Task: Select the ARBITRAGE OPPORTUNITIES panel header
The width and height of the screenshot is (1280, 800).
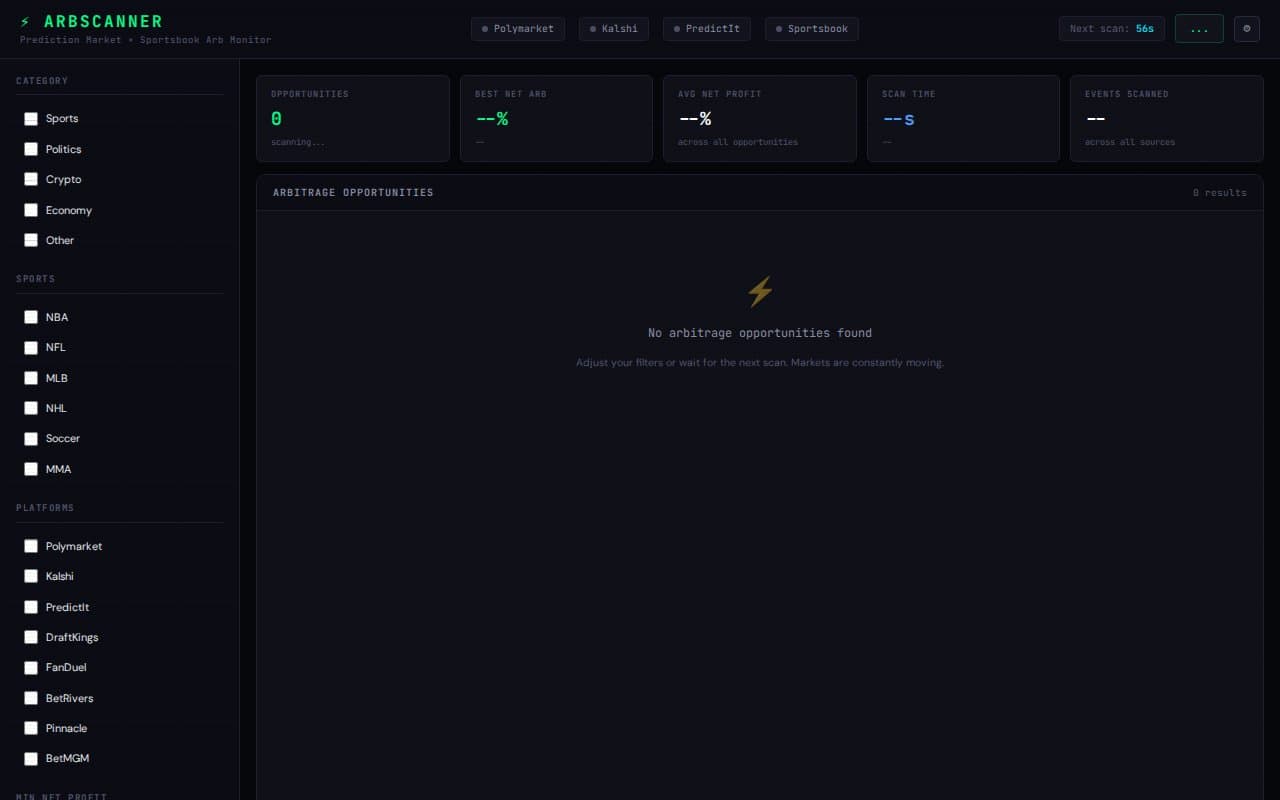Action: (353, 192)
